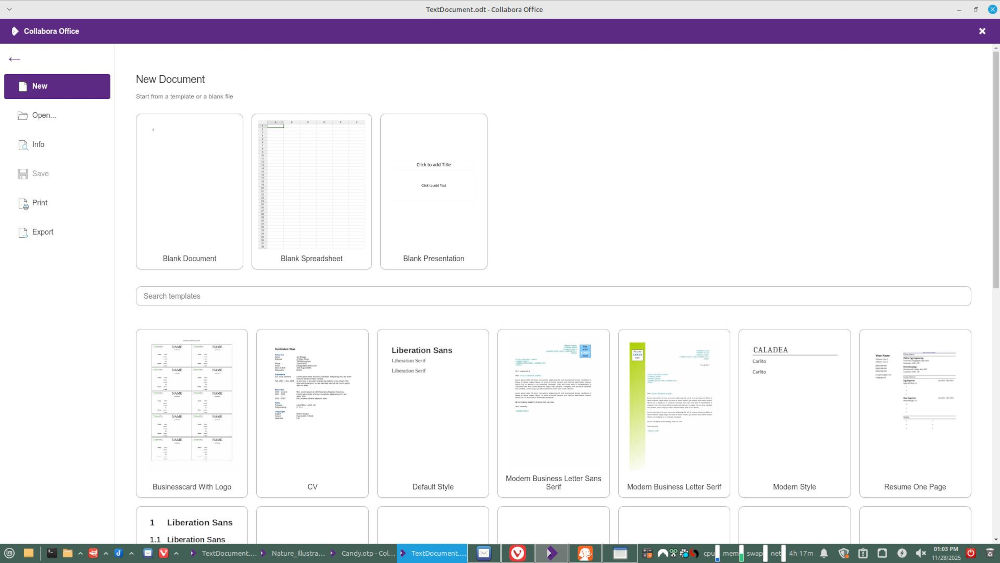Image resolution: width=1000 pixels, height=563 pixels.
Task: Create a Blank Presentation
Action: click(433, 190)
